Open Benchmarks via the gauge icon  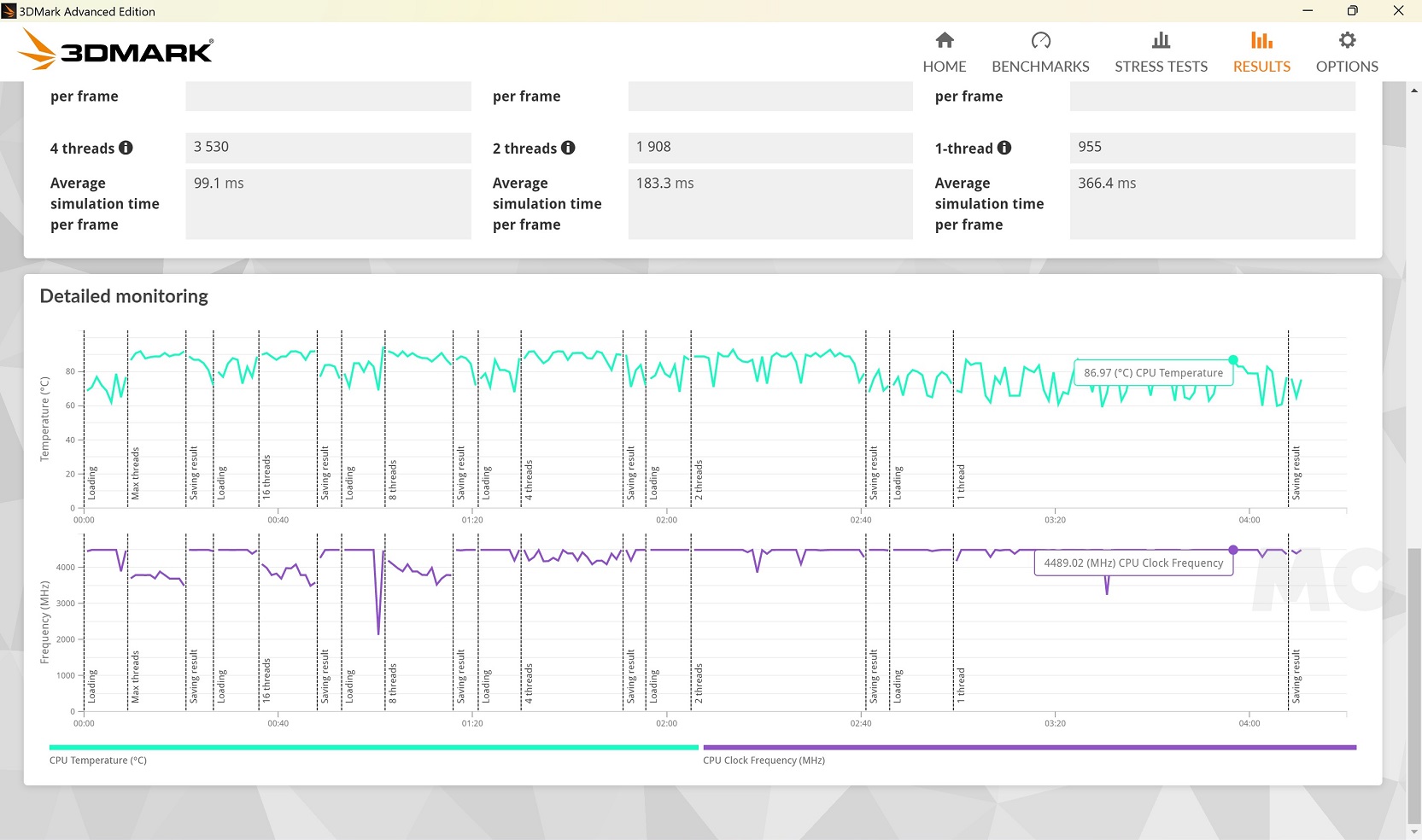1040,40
